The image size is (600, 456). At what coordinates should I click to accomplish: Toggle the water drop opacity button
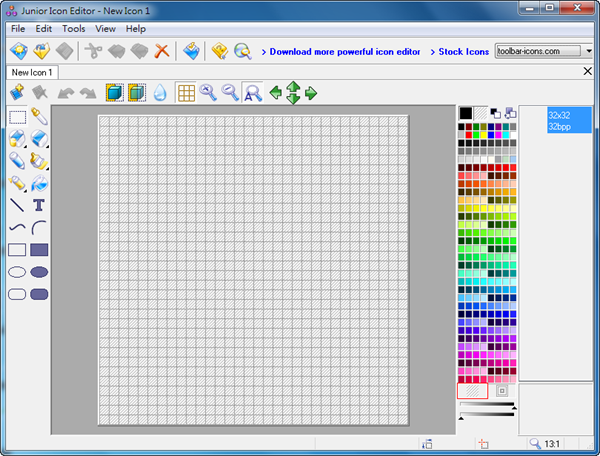click(160, 93)
